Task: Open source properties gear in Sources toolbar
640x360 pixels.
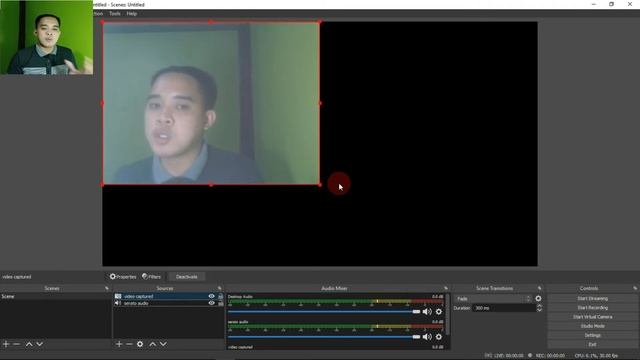Action: pyautogui.click(x=140, y=344)
